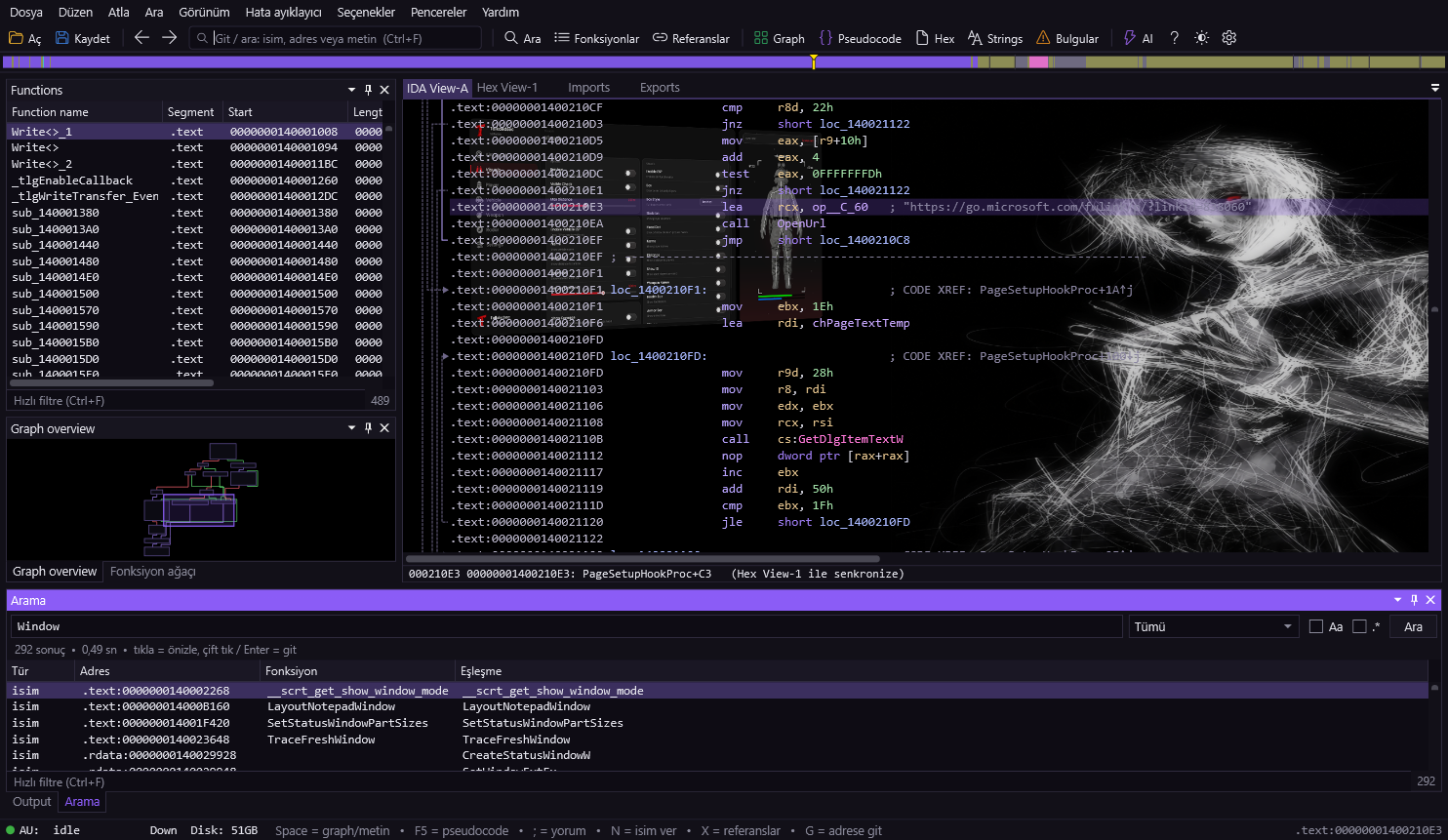This screenshot has height=840, width=1448.
Task: Open a file with the Aç button
Action: (x=24, y=38)
